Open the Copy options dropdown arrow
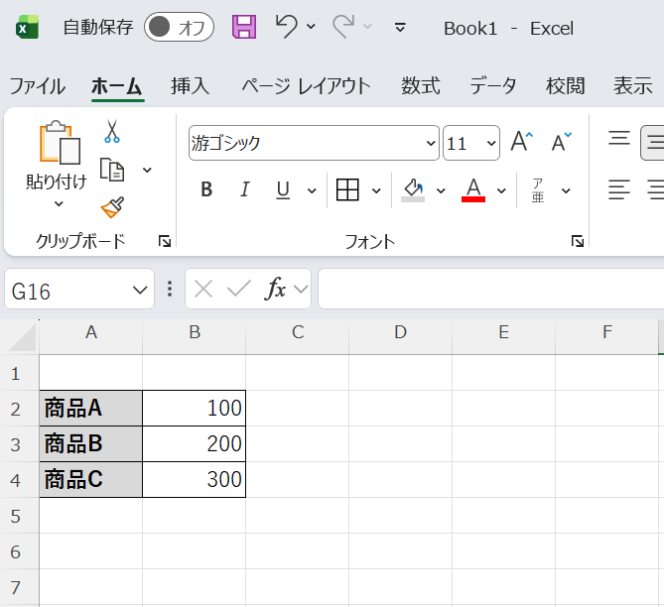The height and width of the screenshot is (607, 664). pyautogui.click(x=147, y=170)
